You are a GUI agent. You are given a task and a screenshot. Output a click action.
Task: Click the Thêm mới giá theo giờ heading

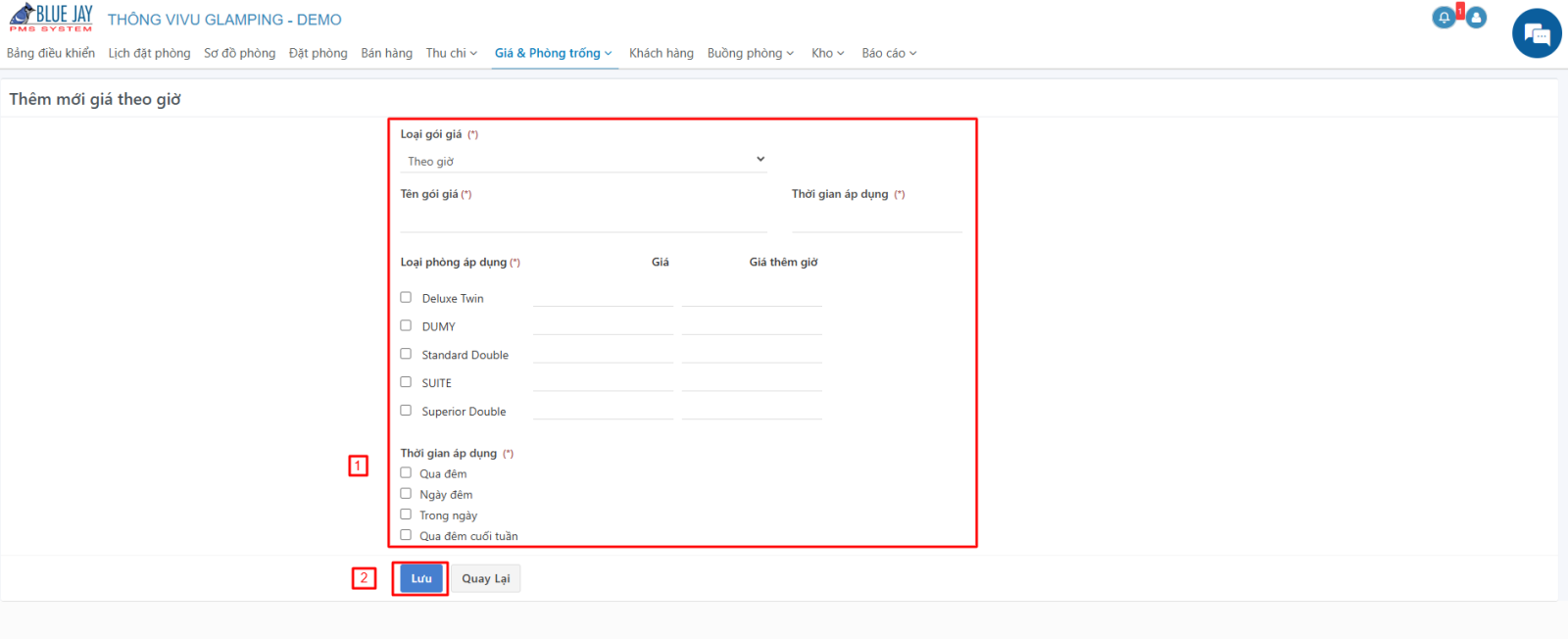[x=95, y=99]
